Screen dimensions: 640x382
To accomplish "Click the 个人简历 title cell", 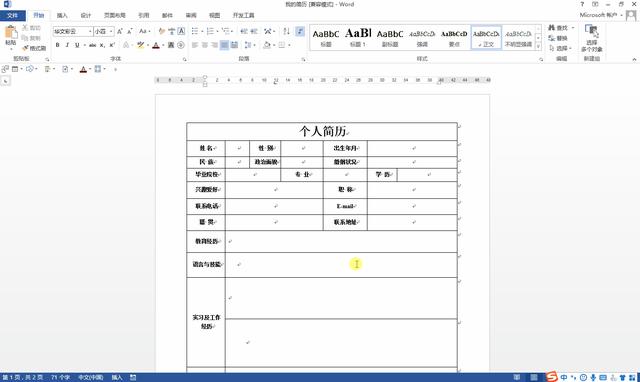I will click(322, 131).
